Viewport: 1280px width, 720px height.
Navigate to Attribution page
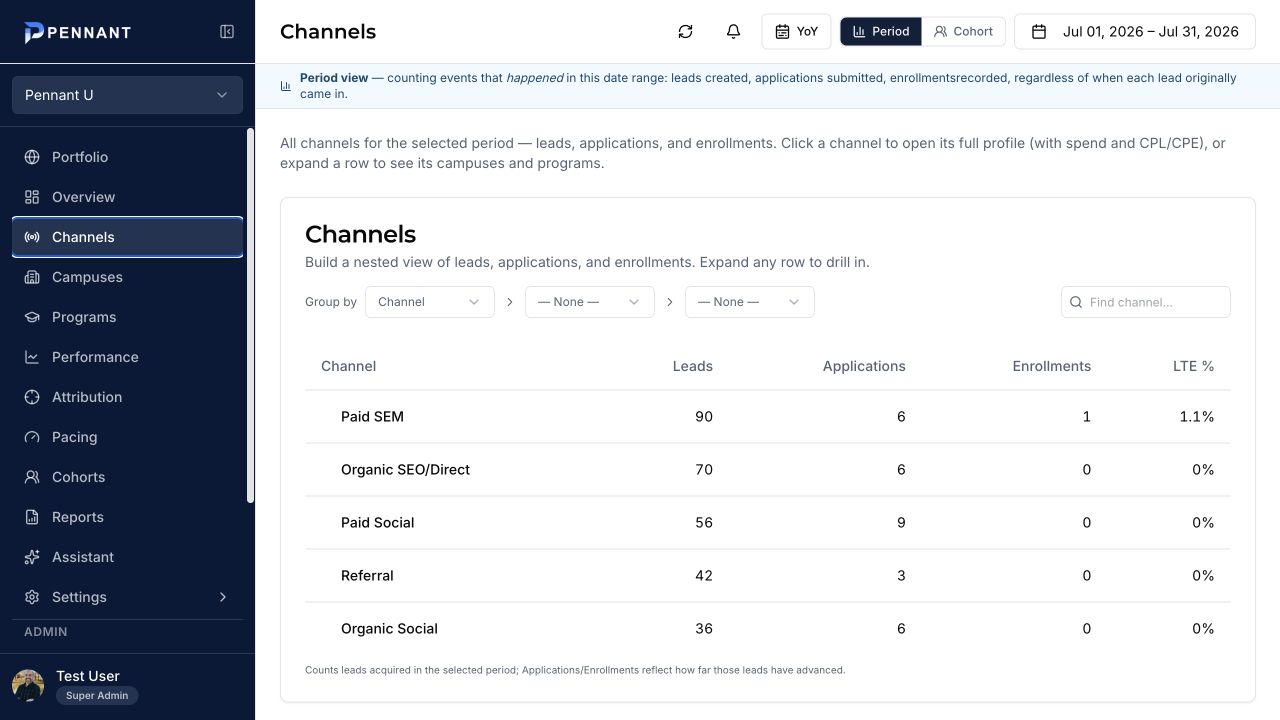click(127, 397)
